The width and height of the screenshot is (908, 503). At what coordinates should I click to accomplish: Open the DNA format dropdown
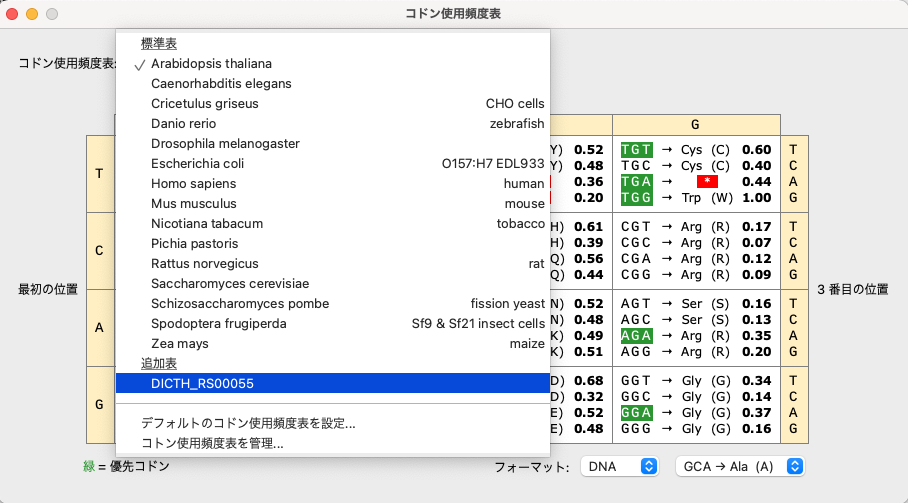click(x=620, y=467)
